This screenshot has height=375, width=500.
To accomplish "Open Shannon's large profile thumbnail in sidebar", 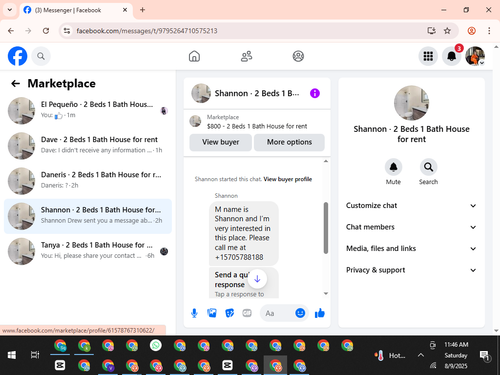I will (411, 103).
